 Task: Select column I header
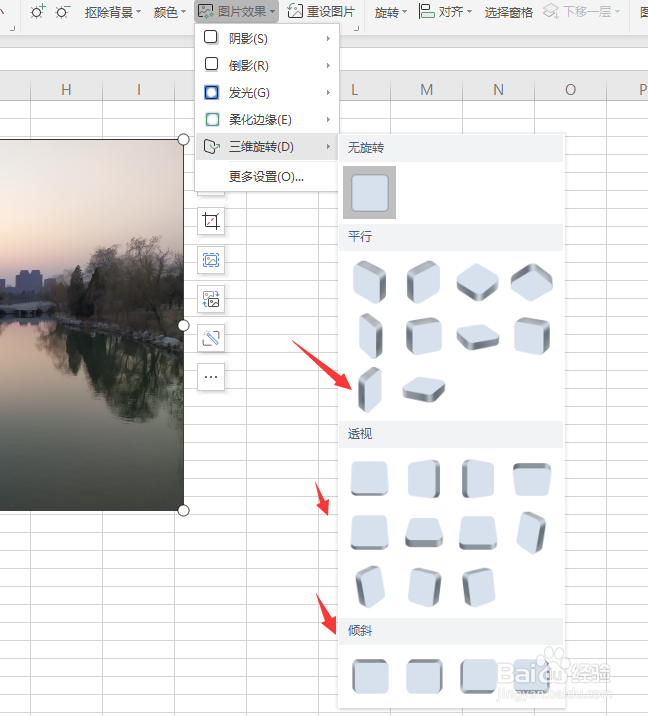[x=138, y=90]
